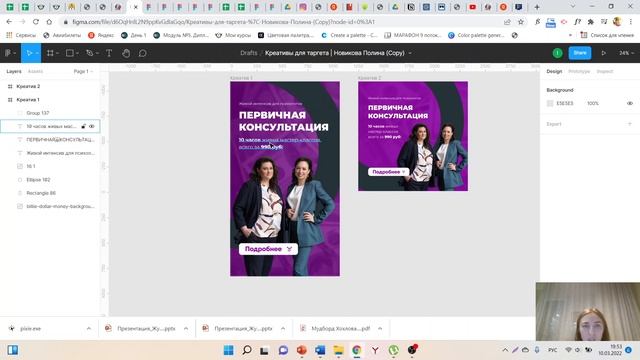Open the shape tools options arrow

click(x=77, y=53)
